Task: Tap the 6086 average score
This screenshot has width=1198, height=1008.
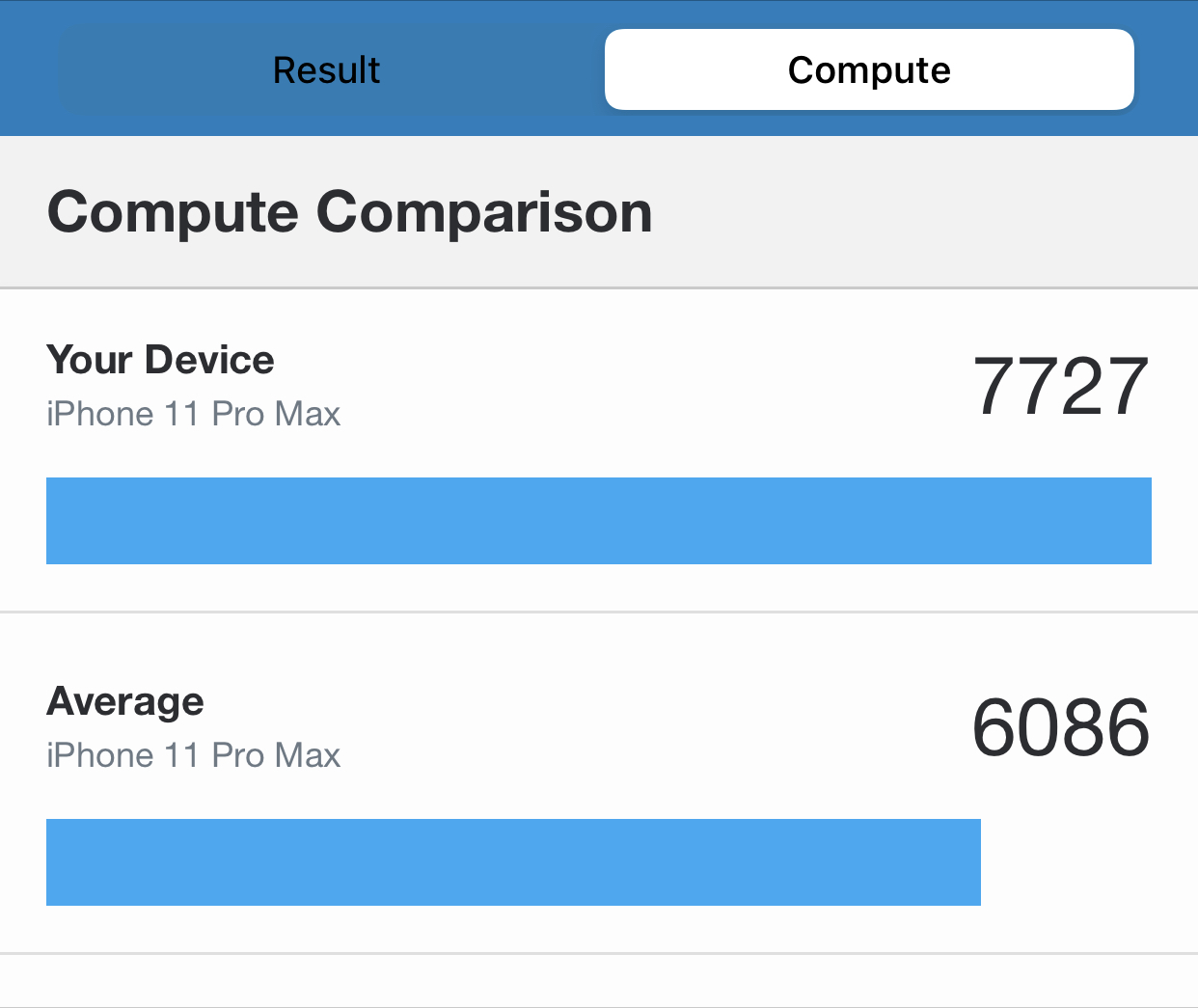Action: click(x=1060, y=728)
